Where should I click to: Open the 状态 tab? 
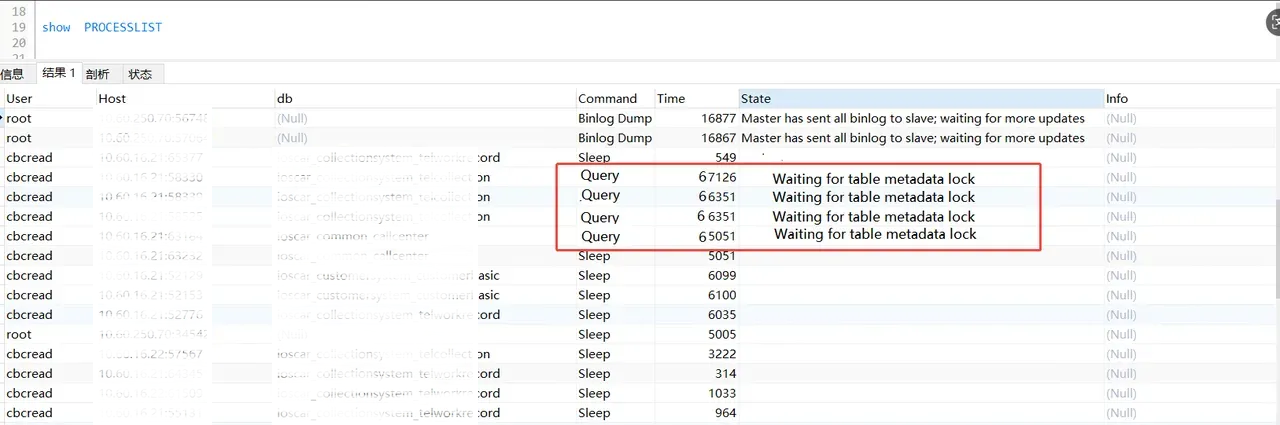(x=140, y=74)
